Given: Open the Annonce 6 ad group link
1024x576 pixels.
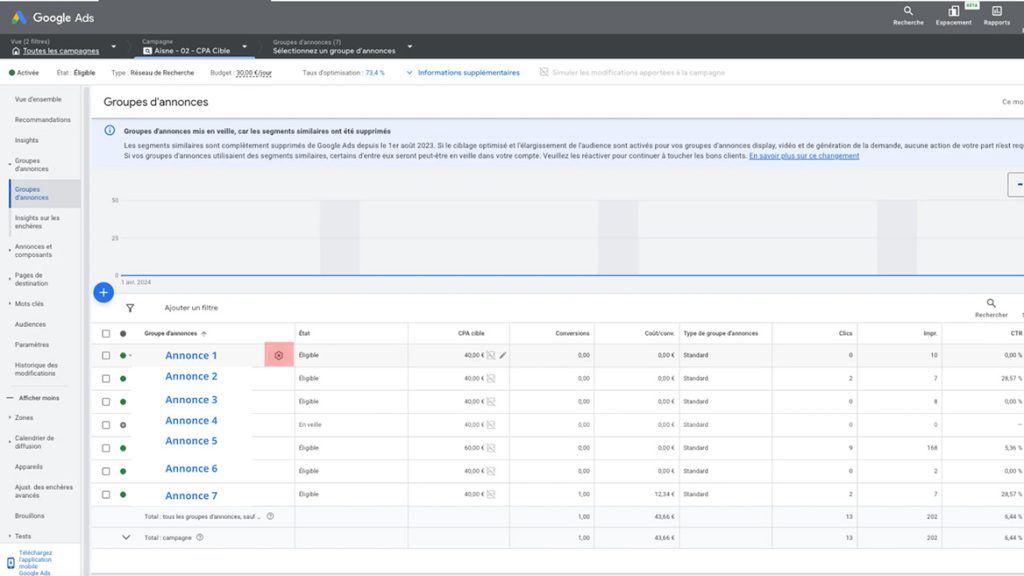Looking at the screenshot, I should coord(191,468).
